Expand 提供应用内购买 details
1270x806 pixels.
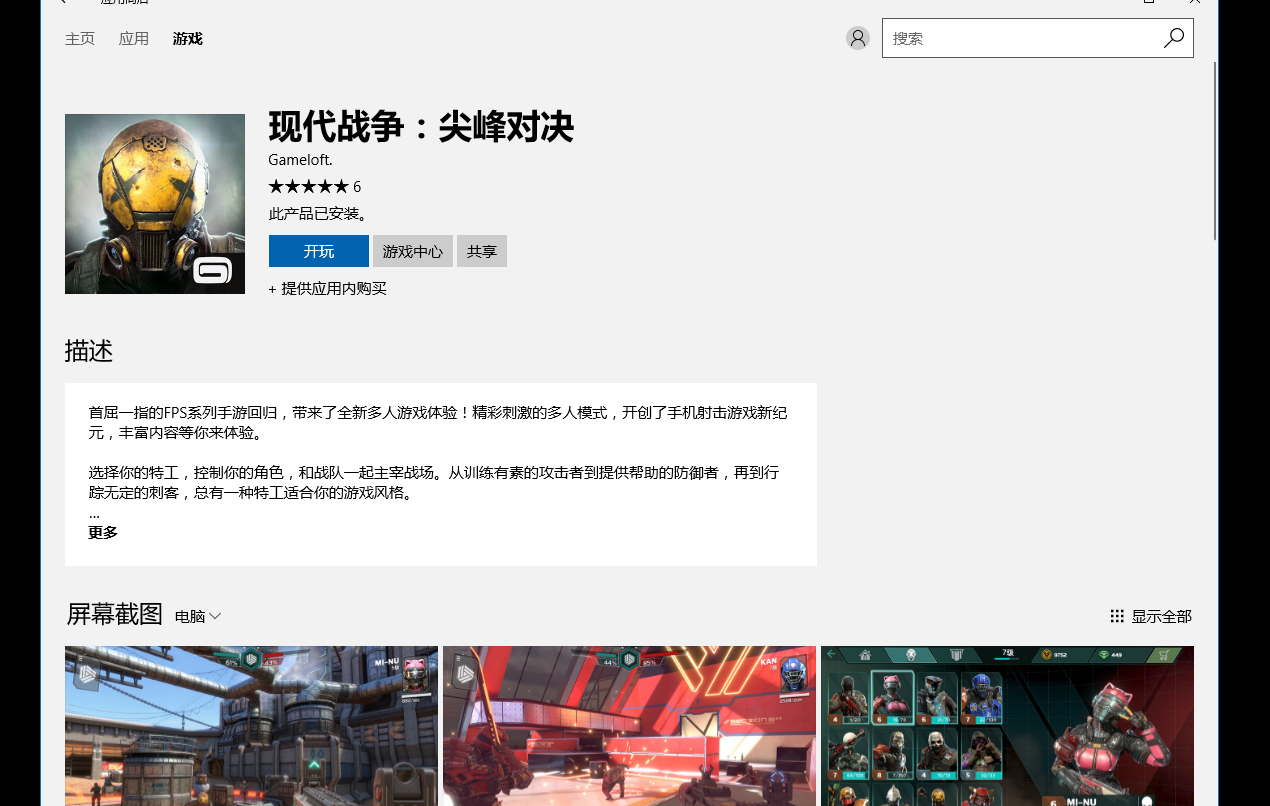coord(327,289)
